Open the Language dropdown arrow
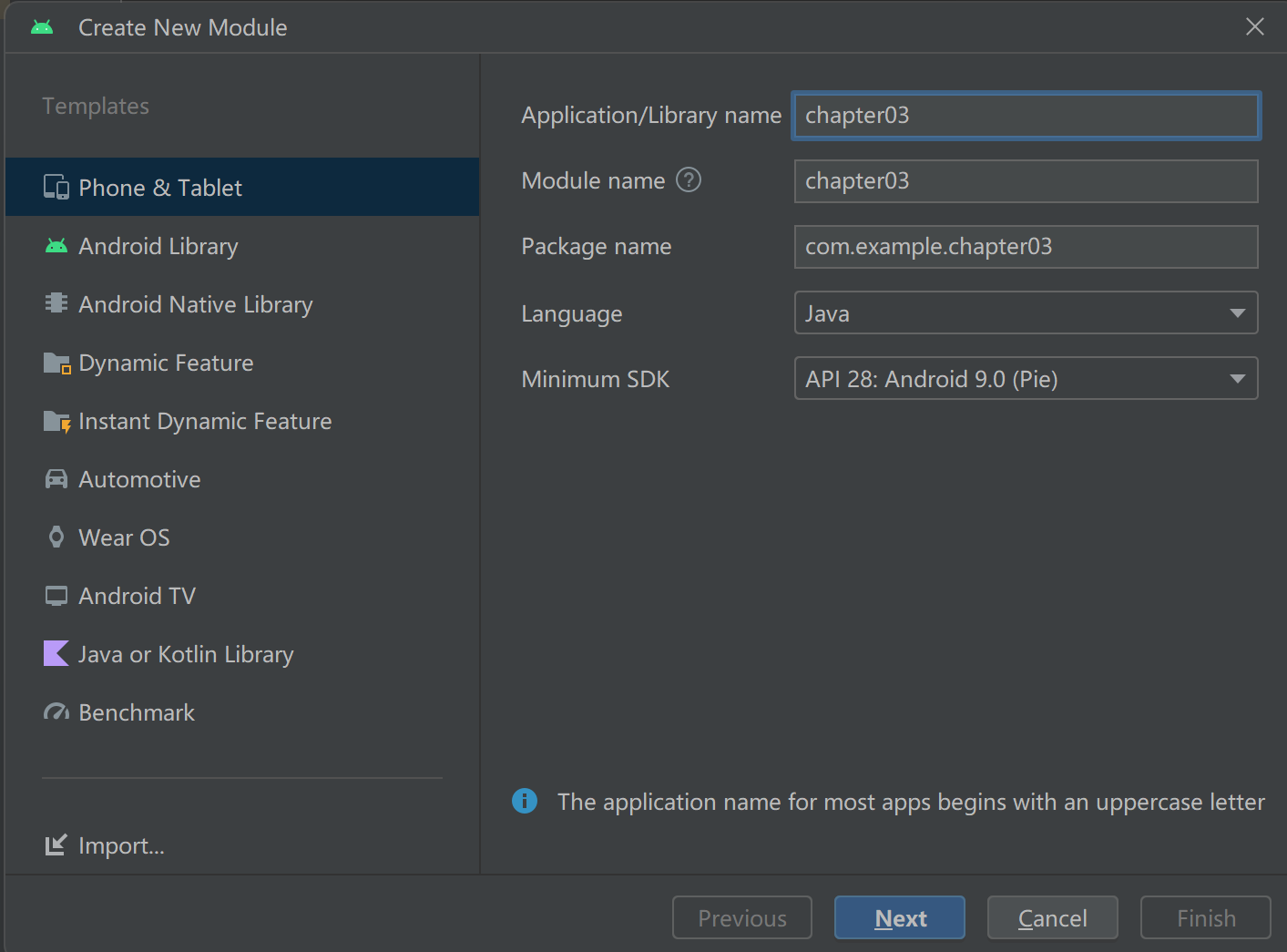 pyautogui.click(x=1237, y=313)
